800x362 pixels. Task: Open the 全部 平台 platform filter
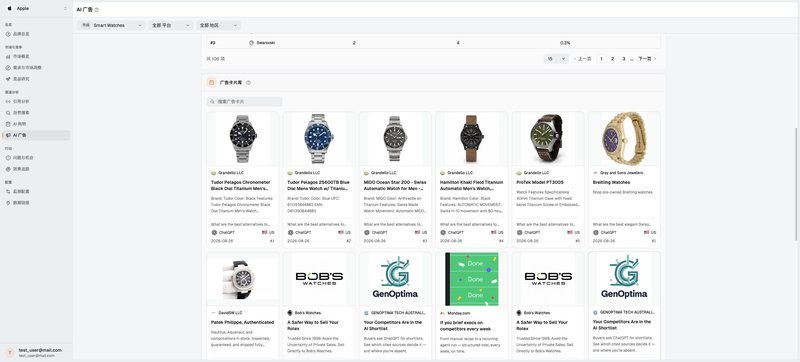pyautogui.click(x=171, y=25)
